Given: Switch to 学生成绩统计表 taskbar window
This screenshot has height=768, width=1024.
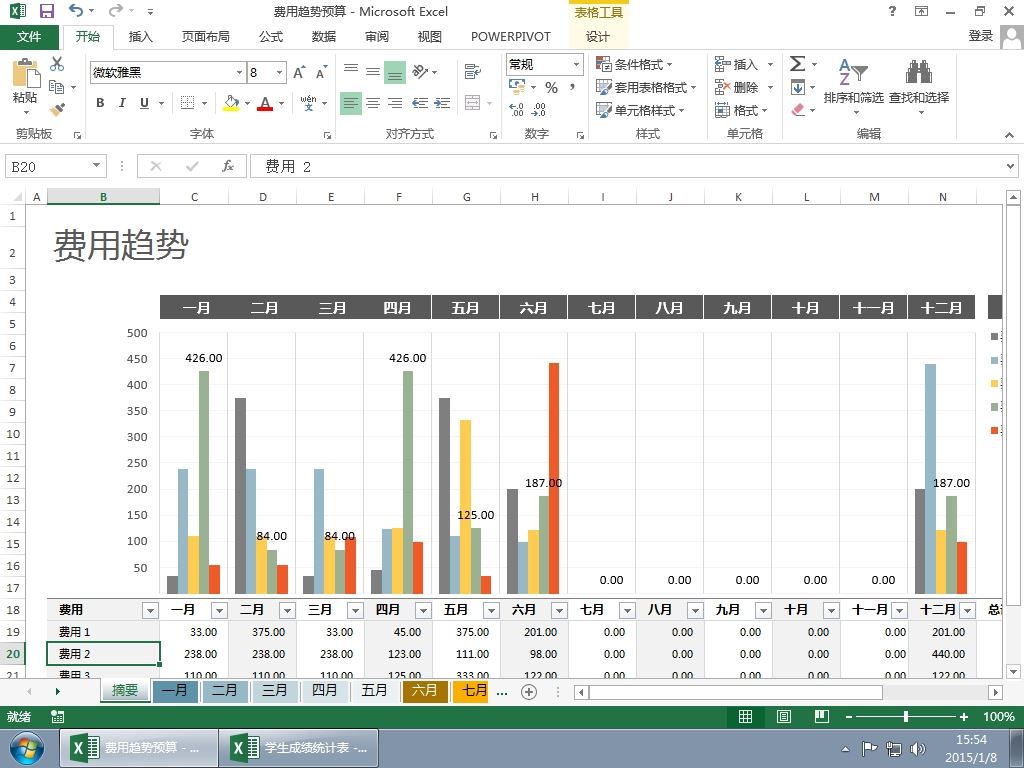Looking at the screenshot, I should [299, 748].
